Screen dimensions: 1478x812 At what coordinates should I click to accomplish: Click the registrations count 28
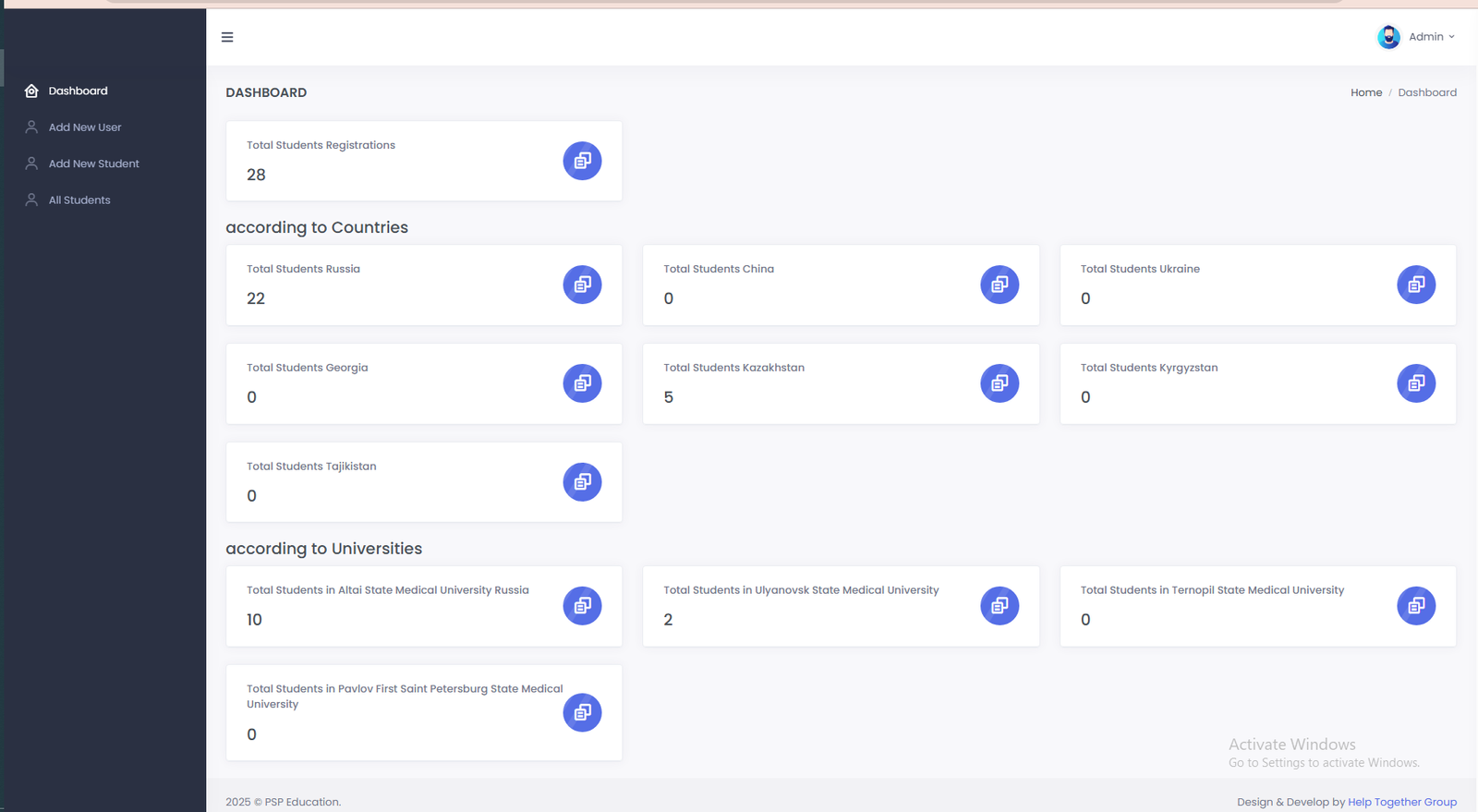click(x=256, y=175)
